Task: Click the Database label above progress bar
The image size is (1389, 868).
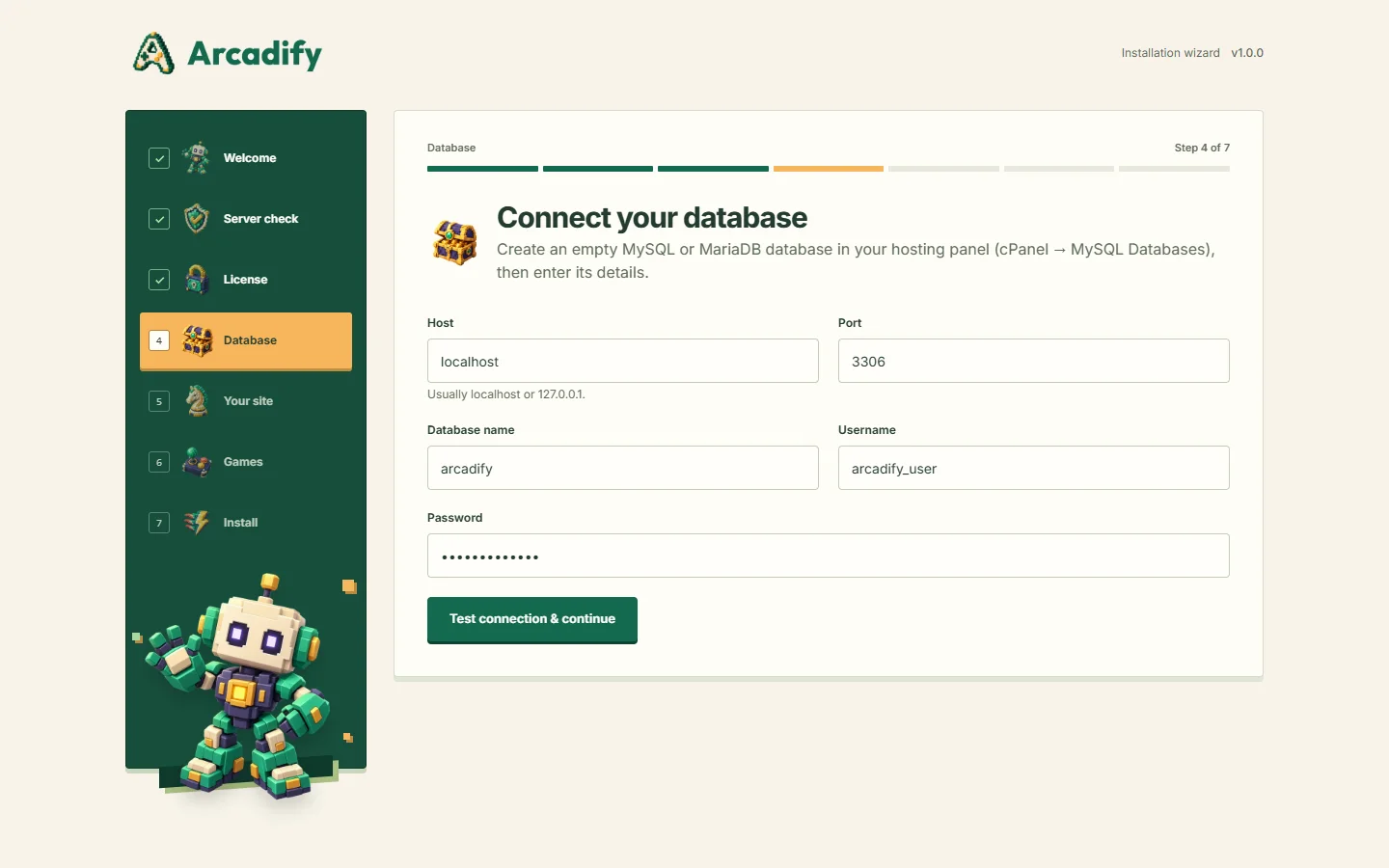Action: 451,148
